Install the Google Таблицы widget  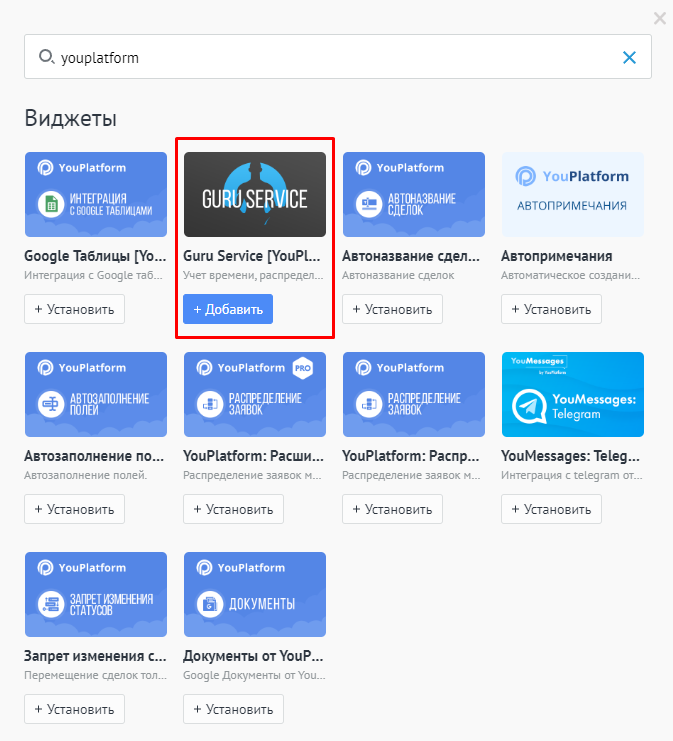pyautogui.click(x=75, y=309)
